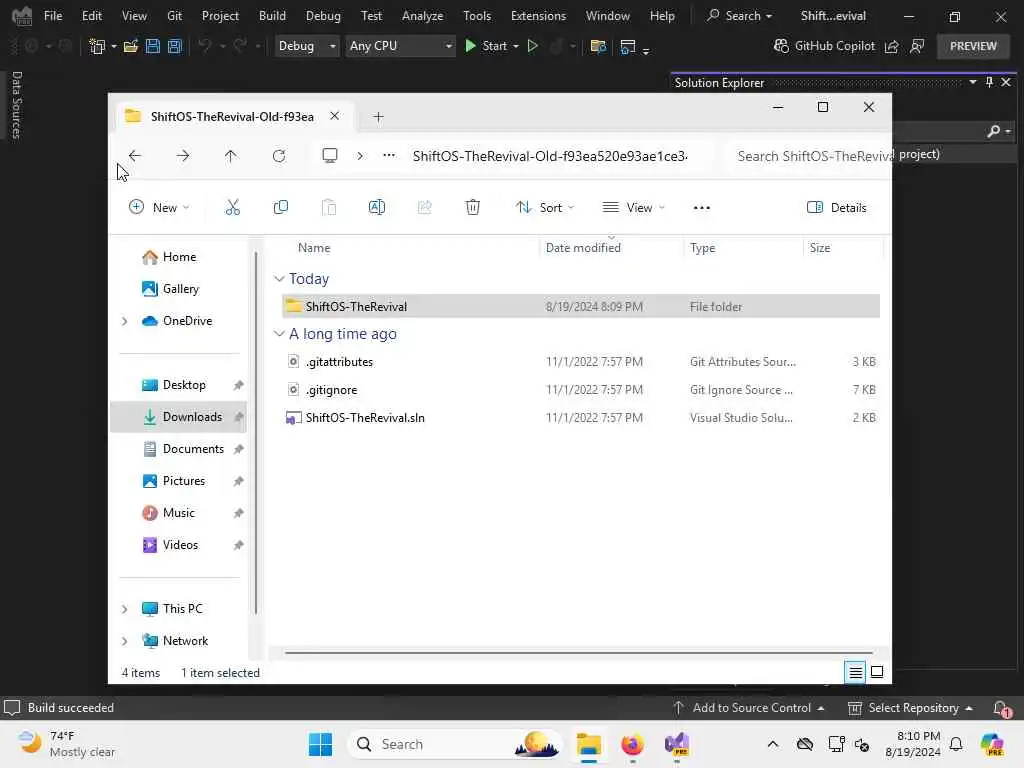Open Firefox from the taskbar
The width and height of the screenshot is (1024, 768).
point(632,744)
